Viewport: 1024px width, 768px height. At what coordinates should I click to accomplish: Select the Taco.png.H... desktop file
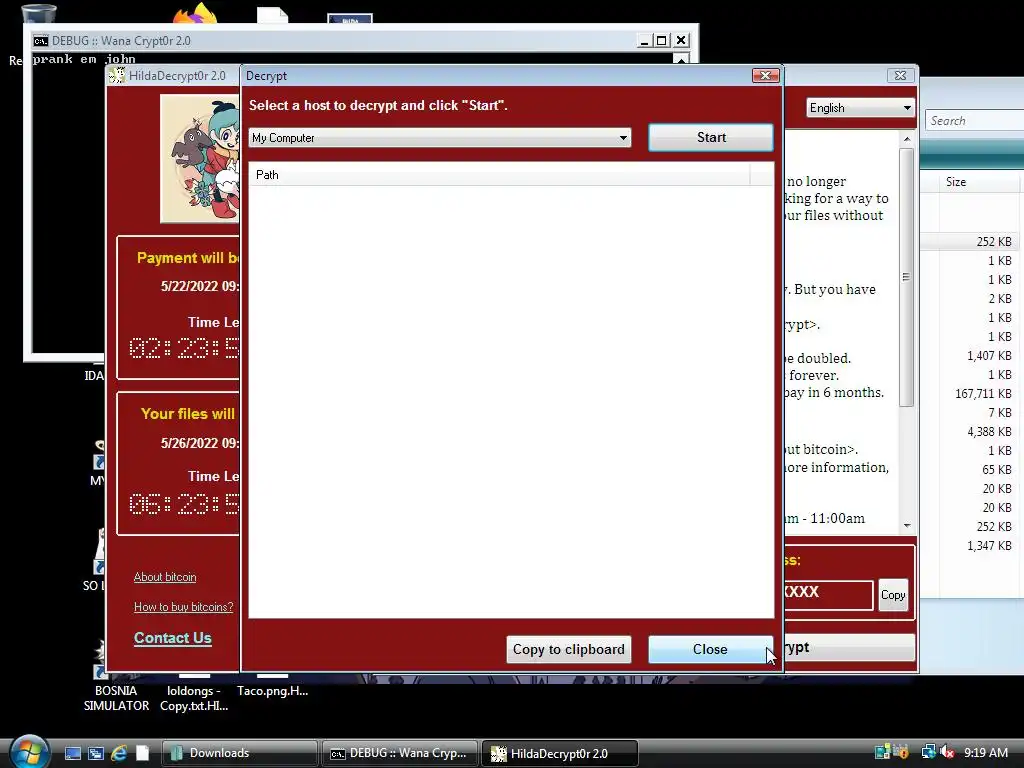[x=272, y=690]
